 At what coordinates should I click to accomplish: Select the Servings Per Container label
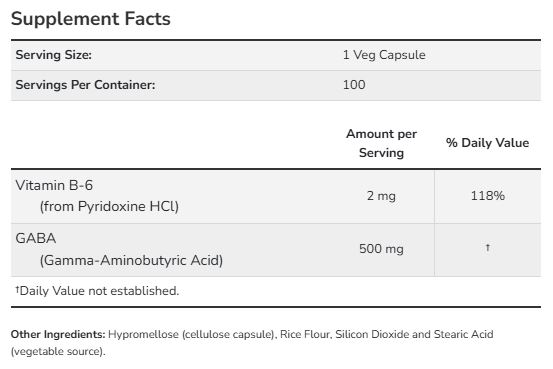(85, 85)
